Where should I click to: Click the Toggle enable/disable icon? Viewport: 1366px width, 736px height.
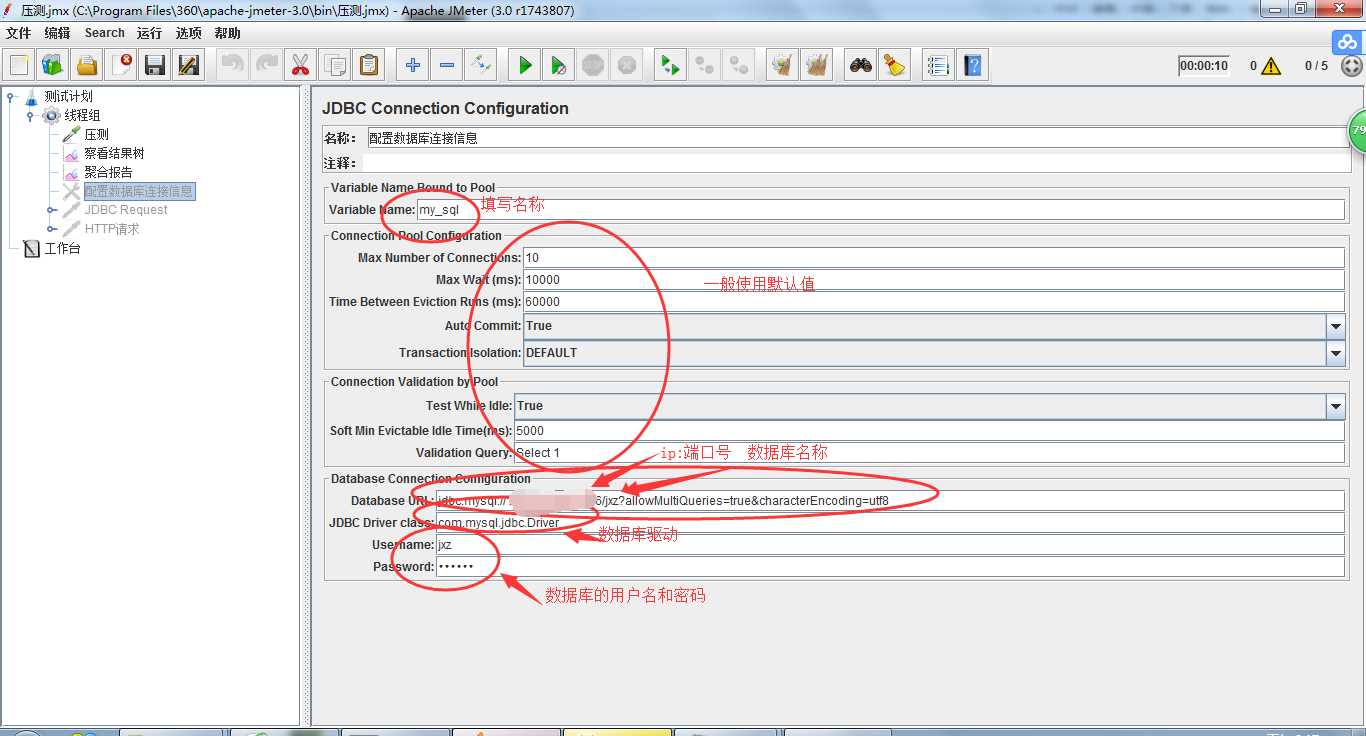click(x=481, y=66)
